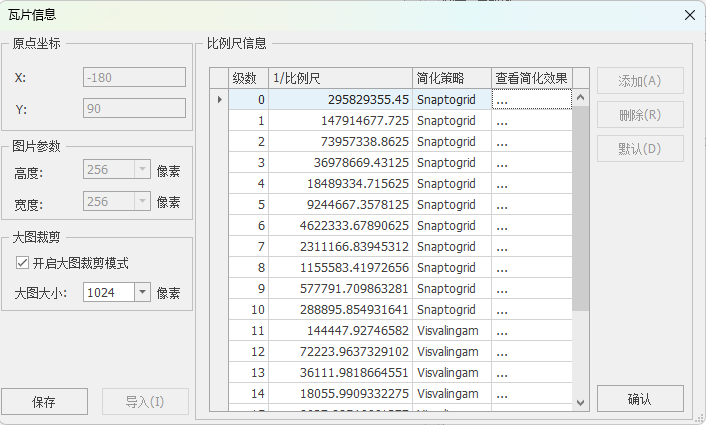Open 查看简化效果 ellipsis for level 5

tap(531, 204)
